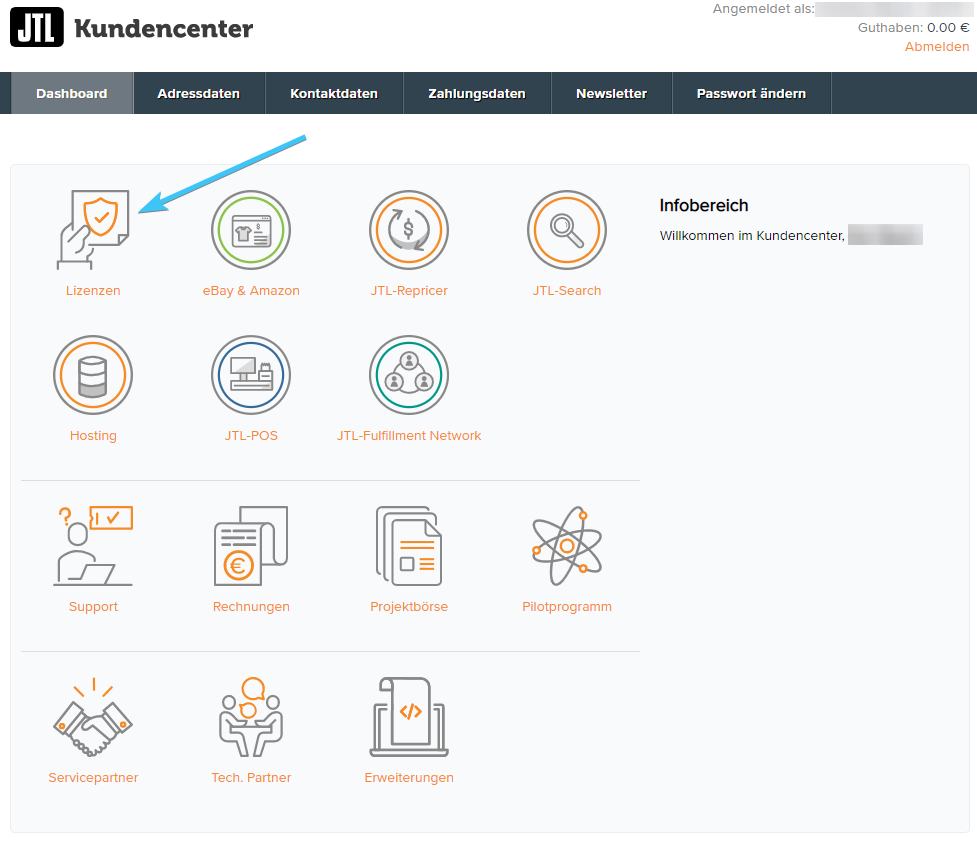Click the Pilotprogramm text link
Viewport: 977px width, 841px height.
[567, 607]
